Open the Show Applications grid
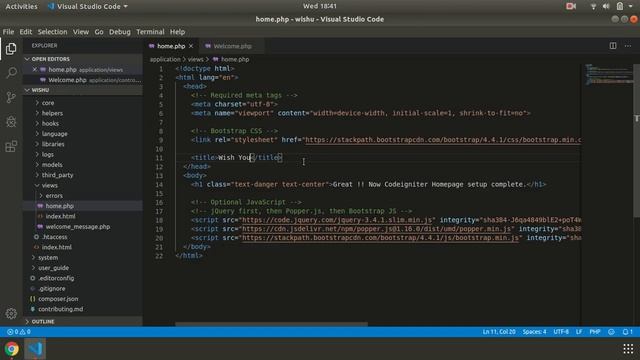Image resolution: width=640 pixels, height=360 pixels. tap(628, 349)
